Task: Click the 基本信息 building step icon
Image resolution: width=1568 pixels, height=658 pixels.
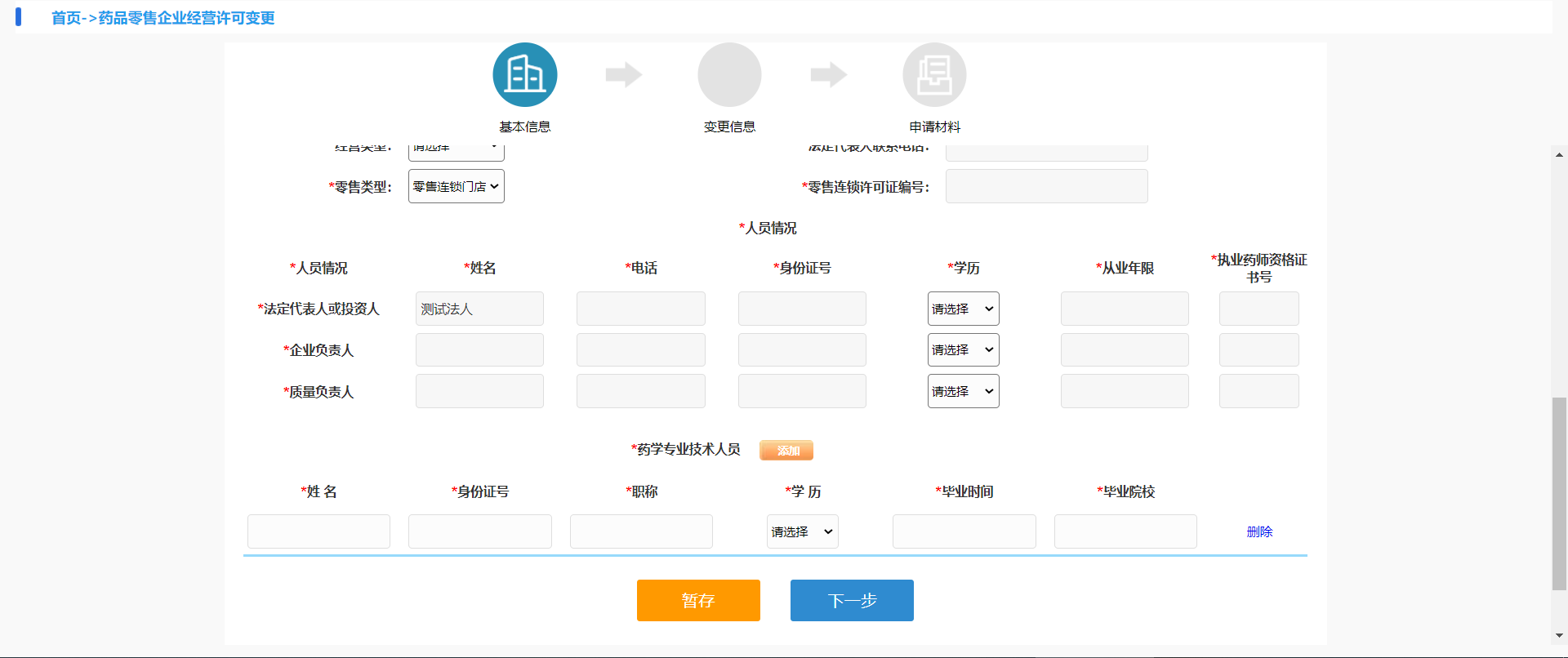Action: pos(525,75)
